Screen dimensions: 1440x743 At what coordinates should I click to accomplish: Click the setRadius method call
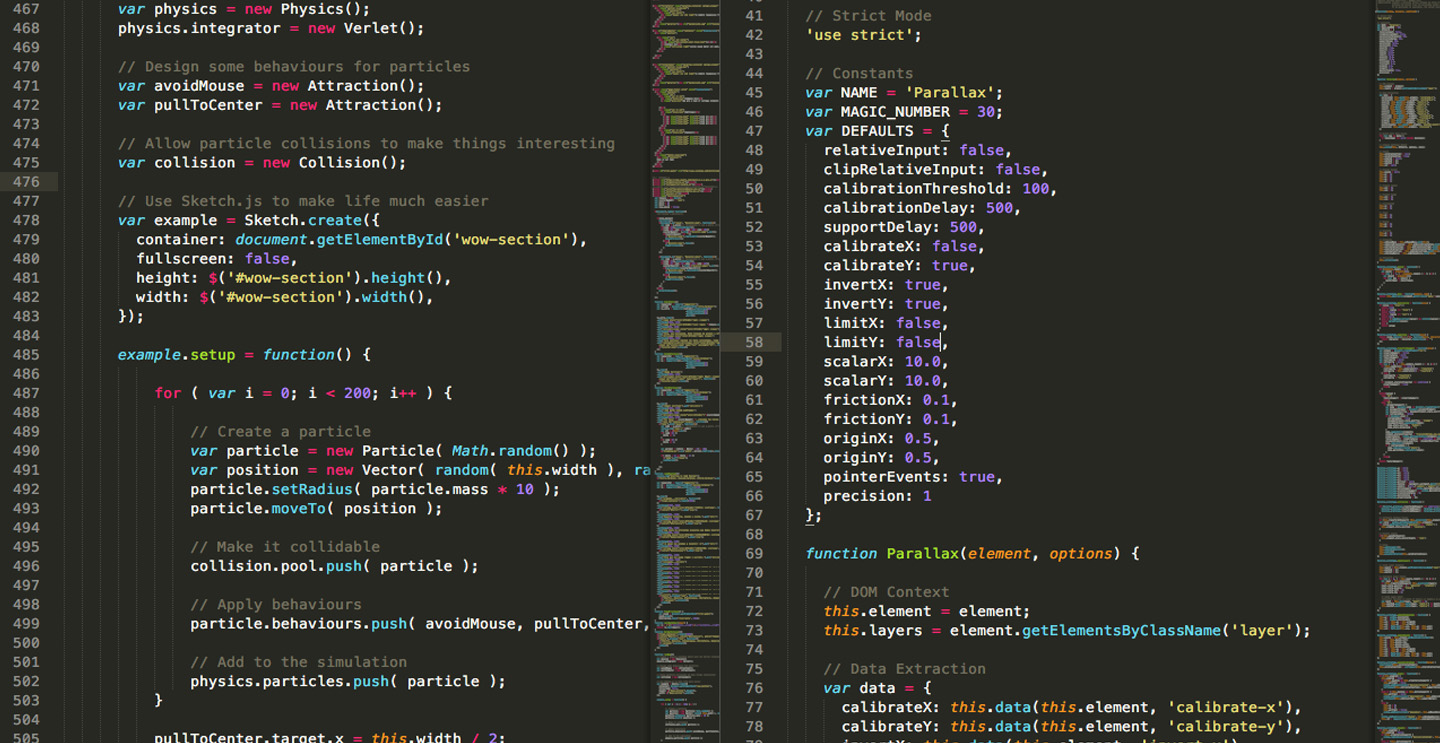pos(298,489)
